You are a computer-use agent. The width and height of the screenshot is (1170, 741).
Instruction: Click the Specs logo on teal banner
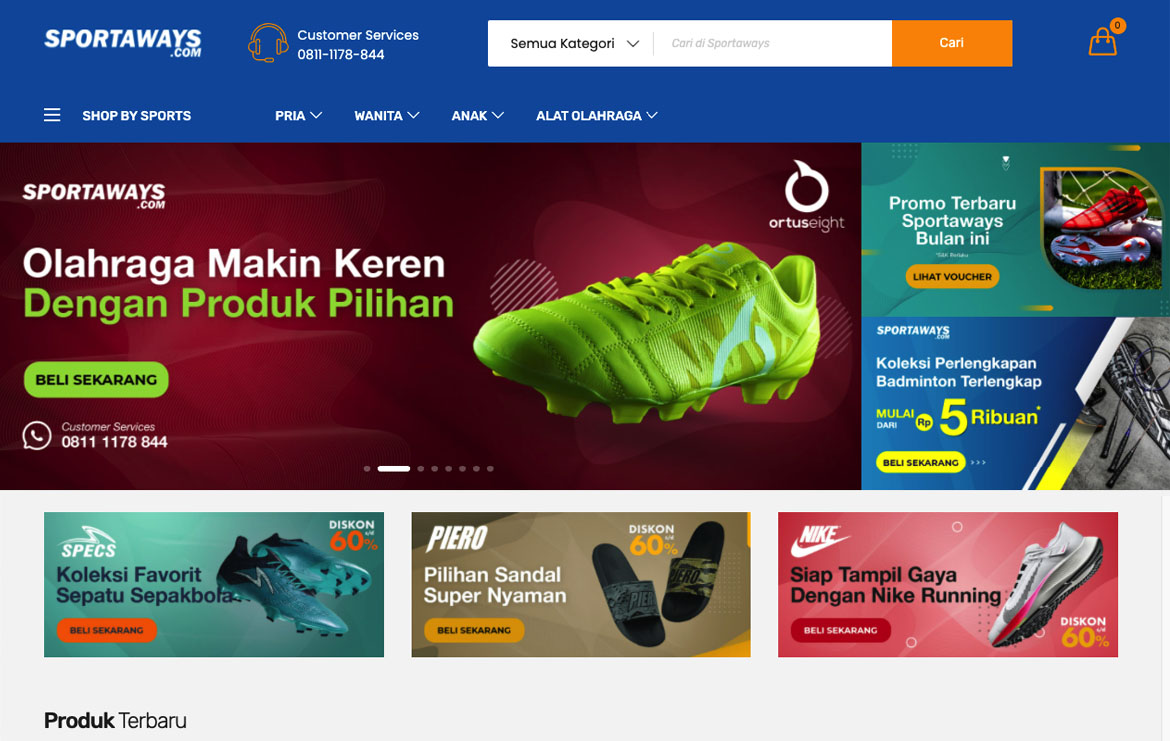tap(89, 543)
